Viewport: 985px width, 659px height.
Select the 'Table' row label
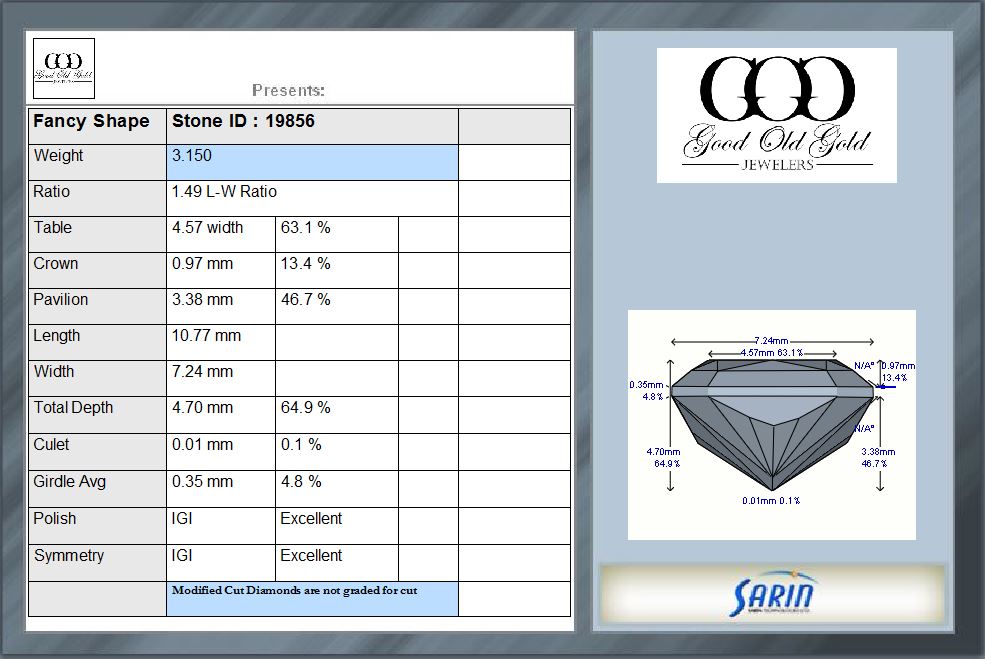point(97,235)
